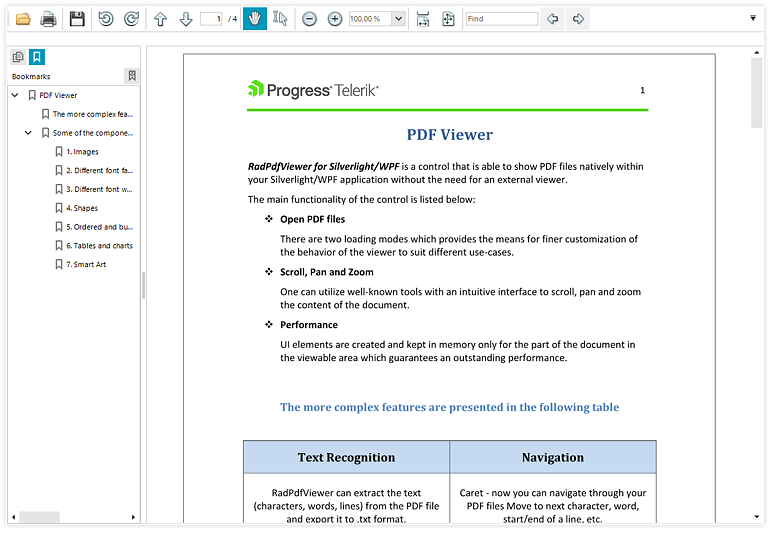Find the previous match with left arrow
The image size is (770, 533).
click(x=553, y=19)
